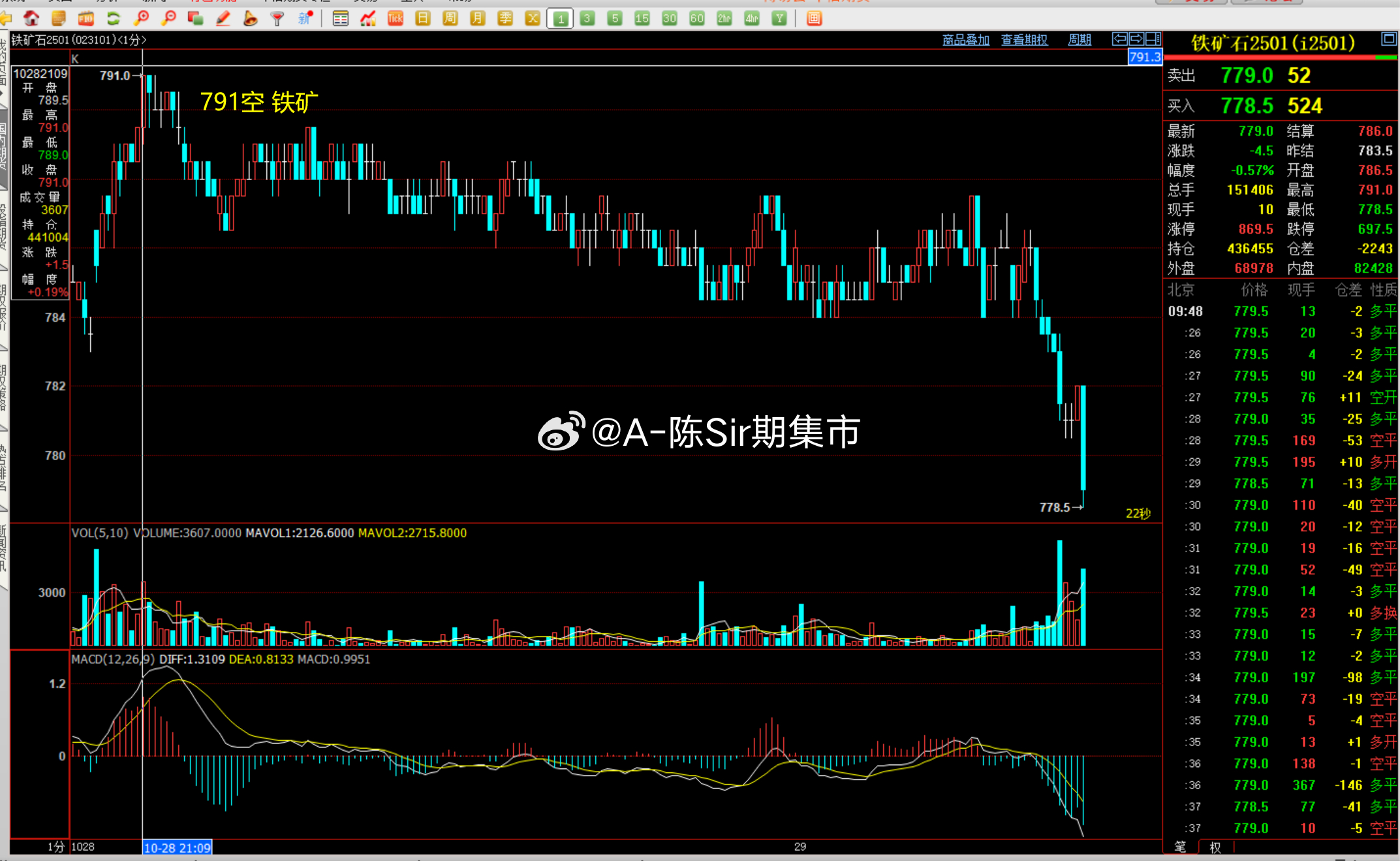Open the red 画 drawing tools icon
The image size is (1400, 861).
(814, 19)
